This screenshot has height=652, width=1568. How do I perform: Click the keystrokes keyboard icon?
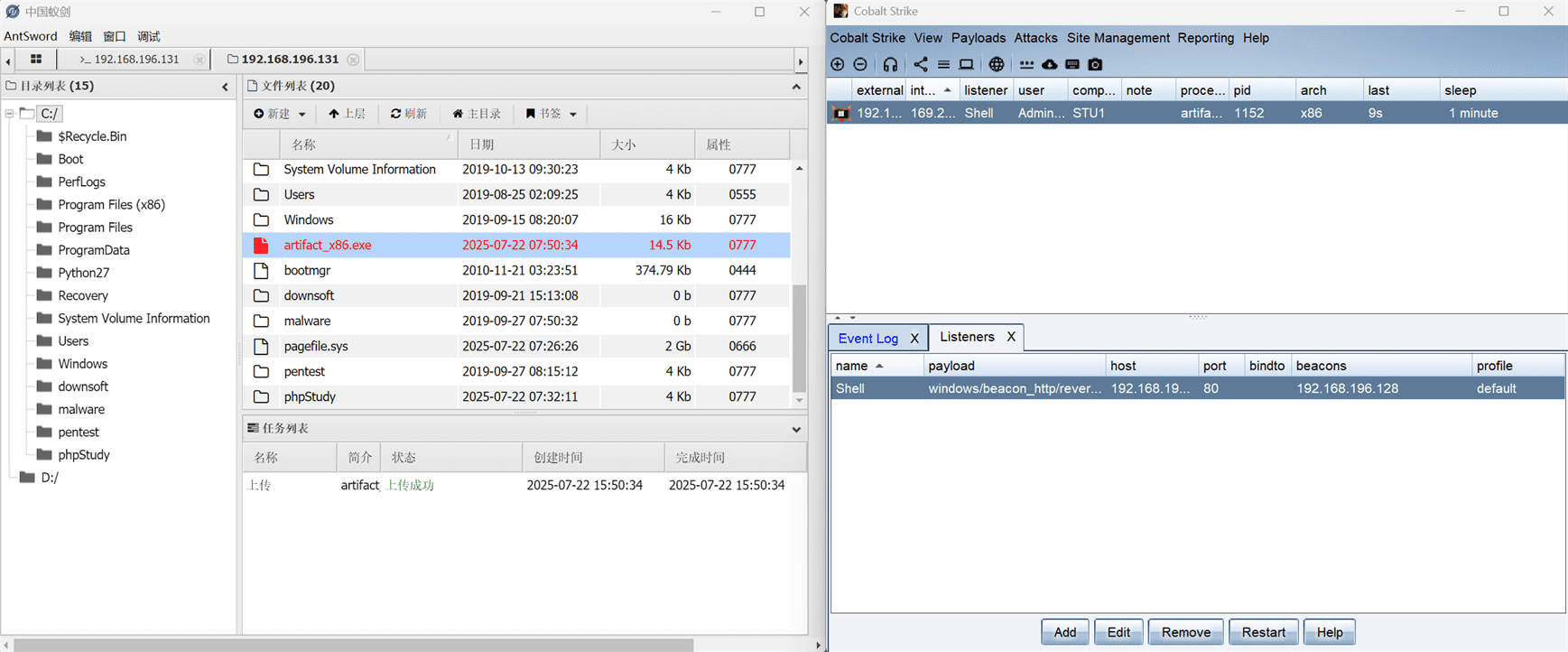1072,64
